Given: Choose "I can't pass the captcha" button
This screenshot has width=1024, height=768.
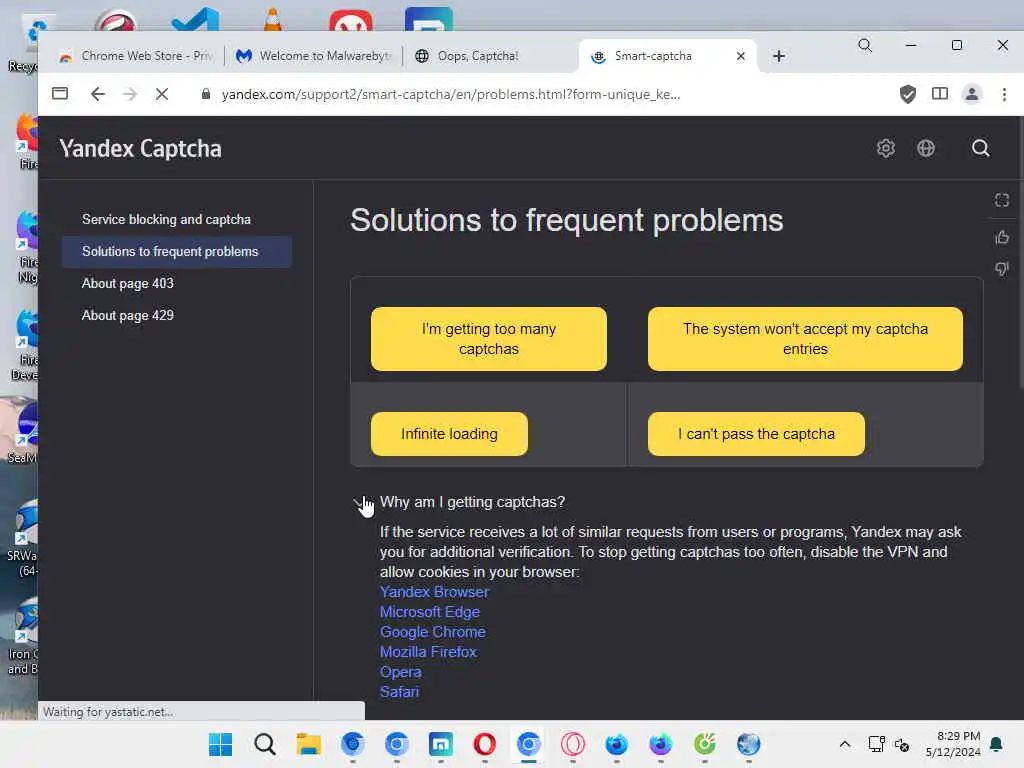Looking at the screenshot, I should point(756,434).
